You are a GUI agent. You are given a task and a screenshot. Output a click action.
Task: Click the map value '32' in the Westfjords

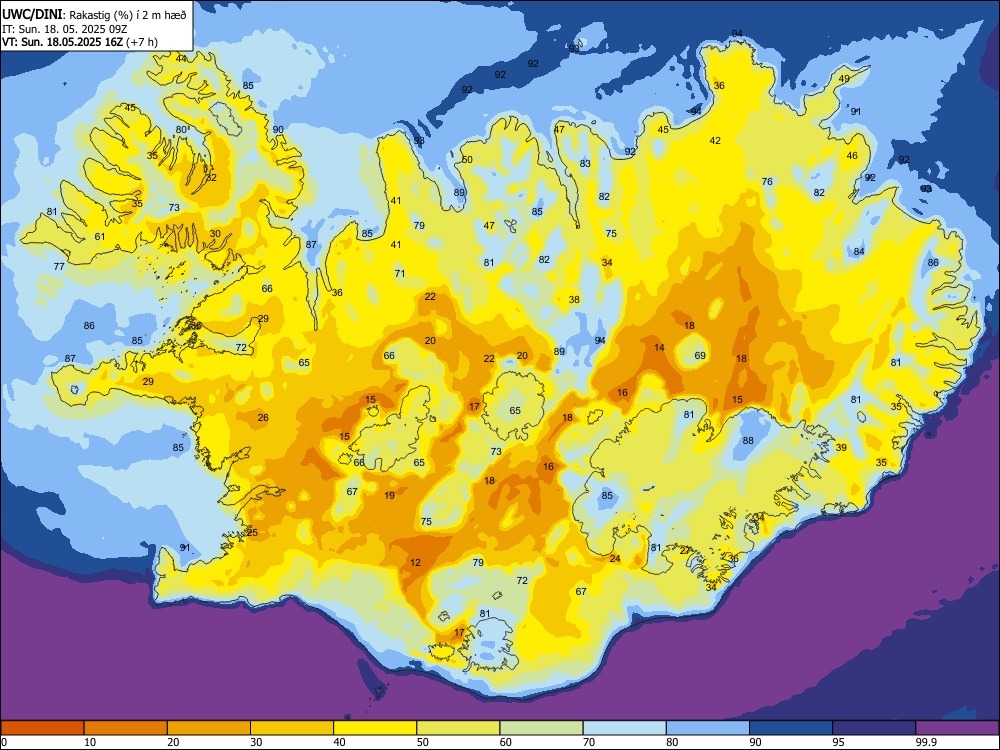[x=211, y=178]
